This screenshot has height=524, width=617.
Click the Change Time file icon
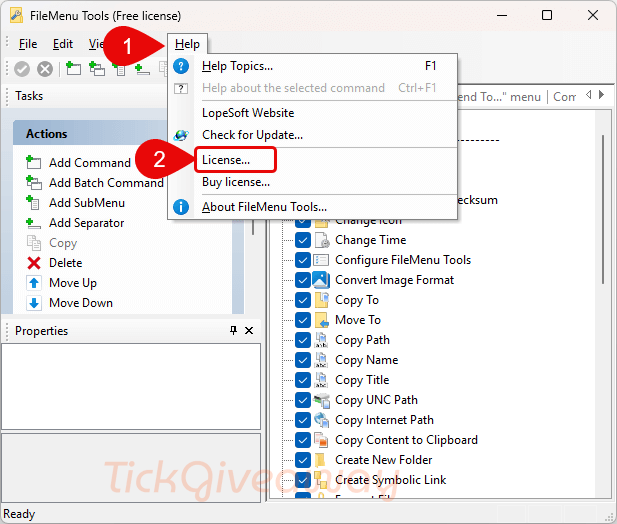coord(322,240)
